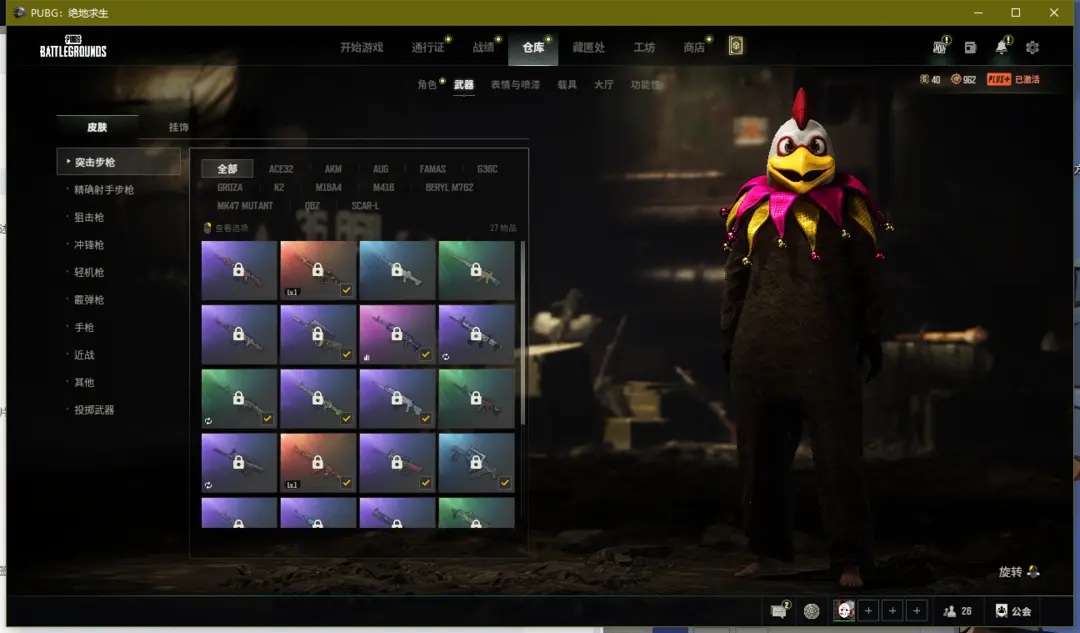The image size is (1080, 633).
Task: Open the events icon with alert badge
Action: click(x=940, y=47)
